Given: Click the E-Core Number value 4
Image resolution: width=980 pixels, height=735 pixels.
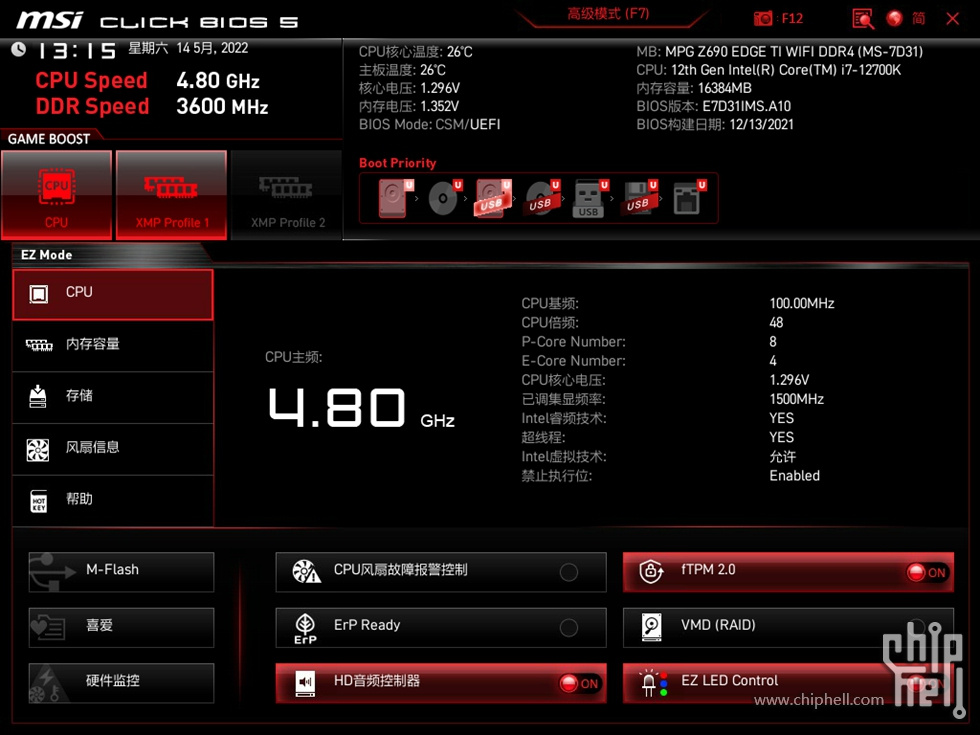Looking at the screenshot, I should click(773, 361).
